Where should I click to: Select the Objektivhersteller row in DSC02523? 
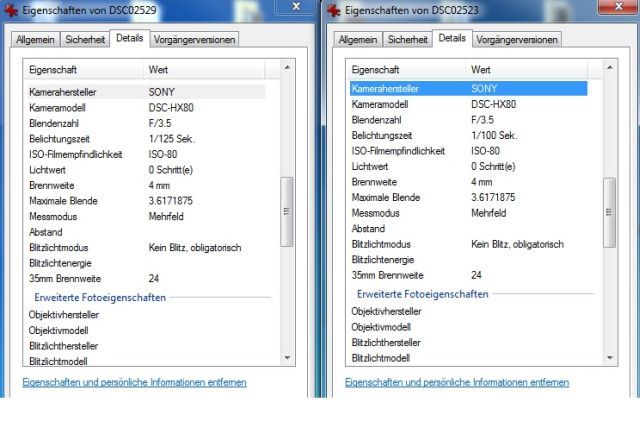(469, 311)
